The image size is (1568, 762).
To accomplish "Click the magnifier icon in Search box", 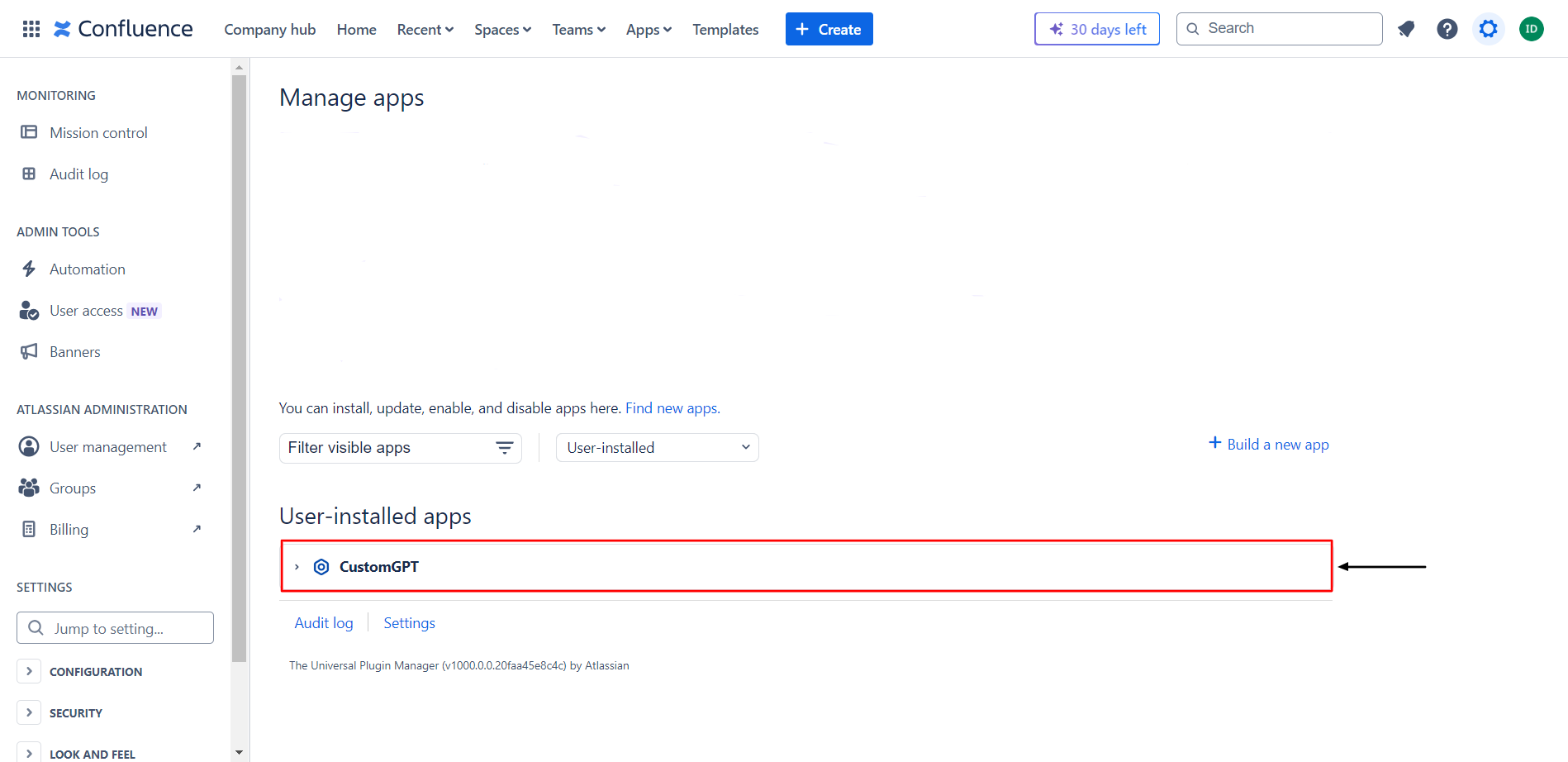I will point(1193,29).
